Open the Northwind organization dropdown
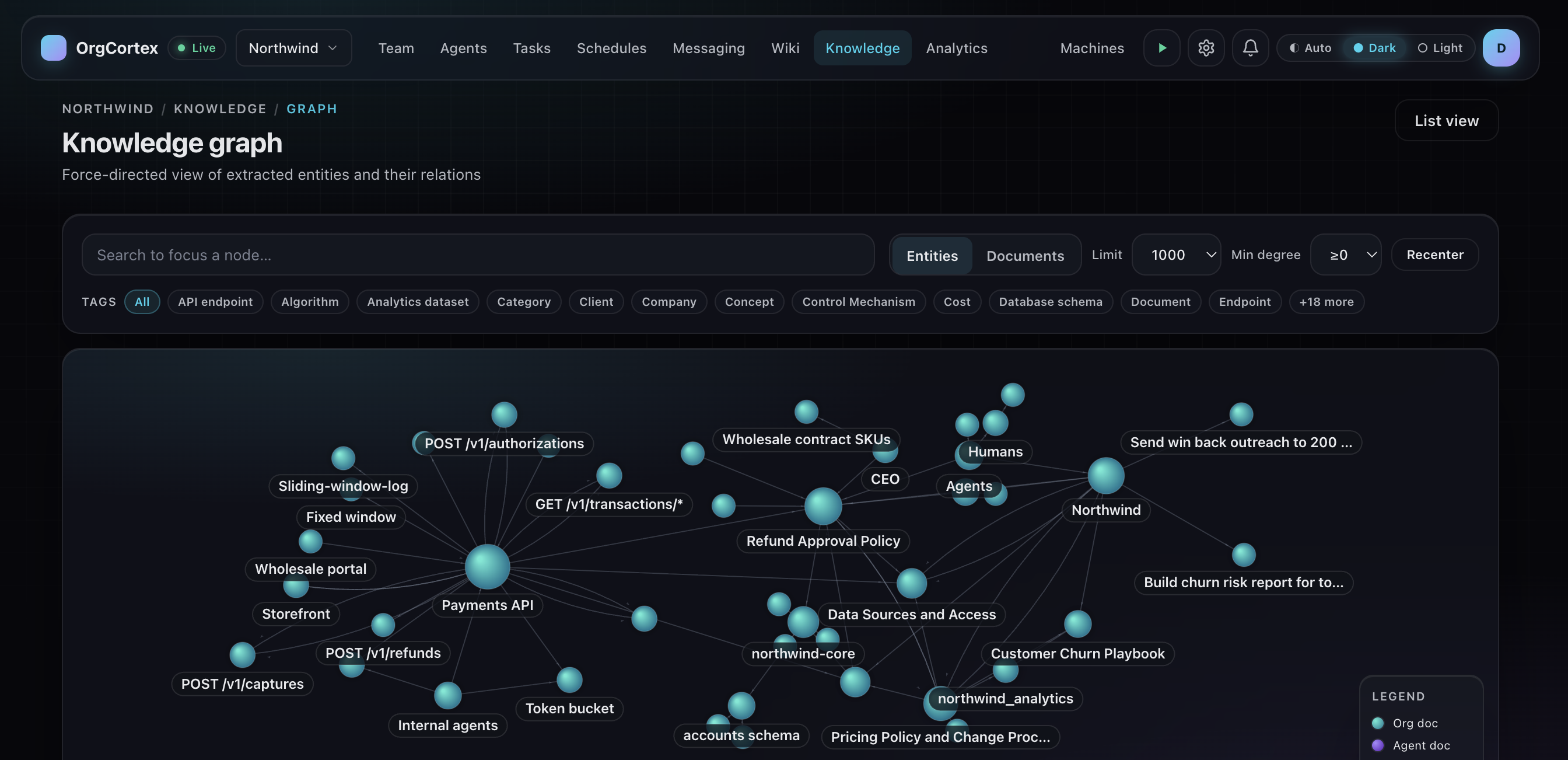This screenshot has width=1568, height=760. (293, 47)
